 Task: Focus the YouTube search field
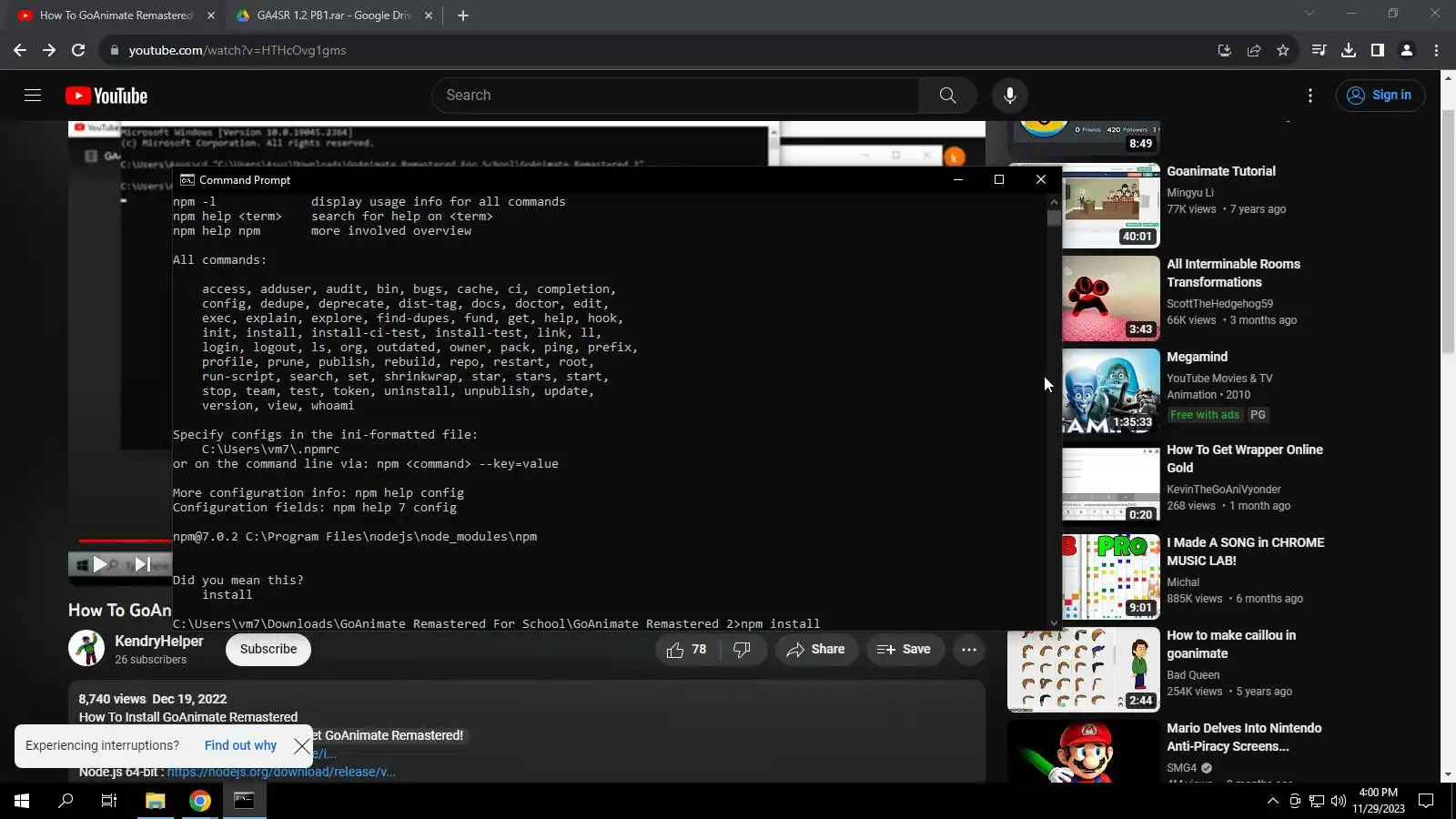(675, 96)
